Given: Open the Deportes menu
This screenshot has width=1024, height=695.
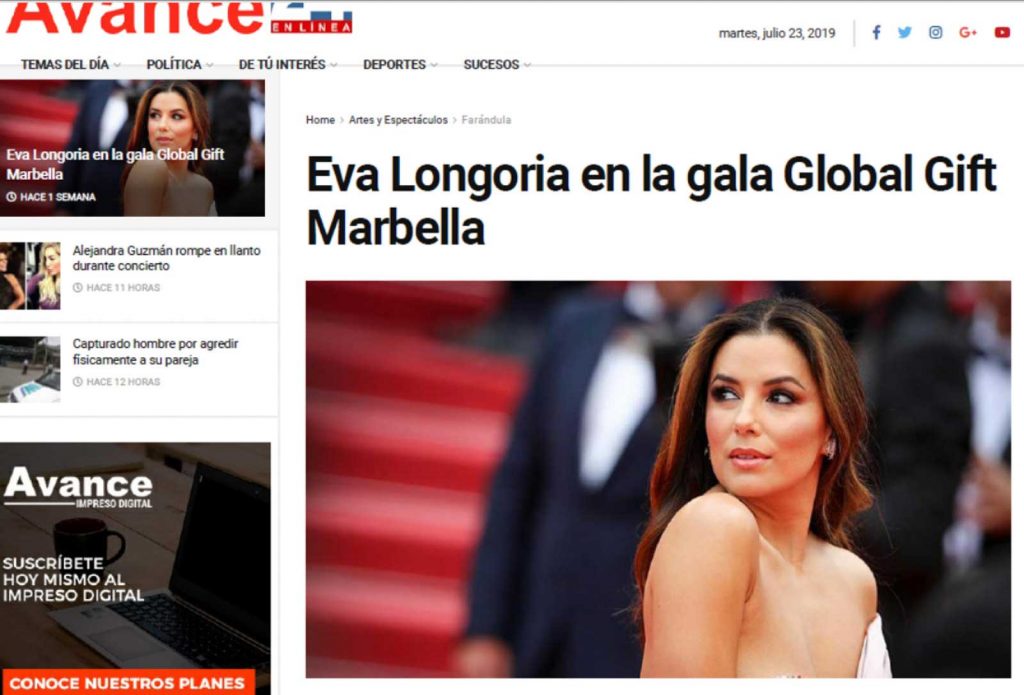Looking at the screenshot, I should [x=400, y=65].
